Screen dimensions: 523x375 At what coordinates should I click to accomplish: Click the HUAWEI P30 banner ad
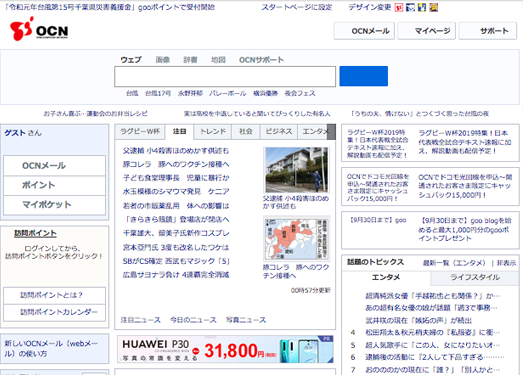[225, 349]
